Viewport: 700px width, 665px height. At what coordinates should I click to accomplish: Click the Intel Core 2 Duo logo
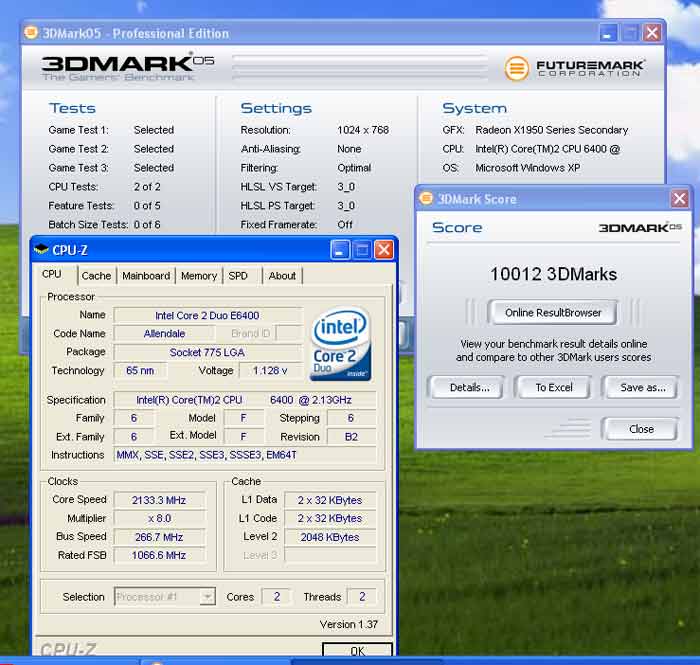coord(341,343)
